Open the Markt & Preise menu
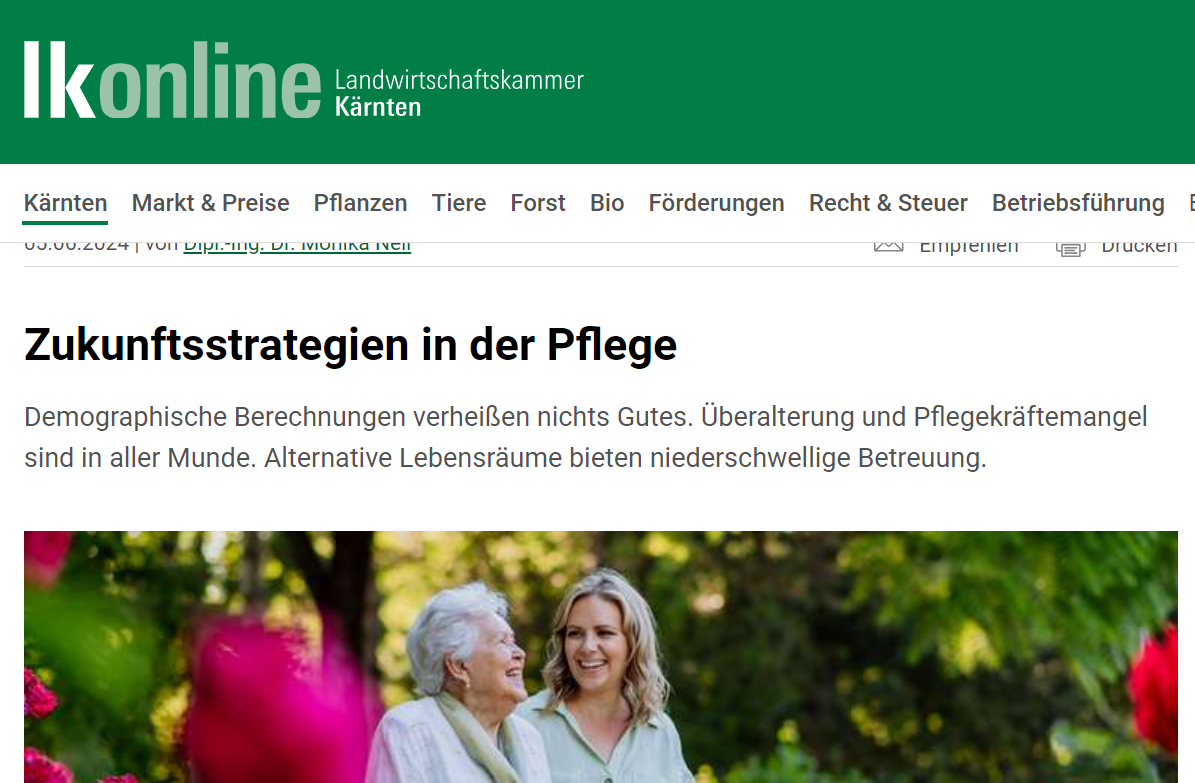Viewport: 1195px width, 783px height. pos(210,203)
